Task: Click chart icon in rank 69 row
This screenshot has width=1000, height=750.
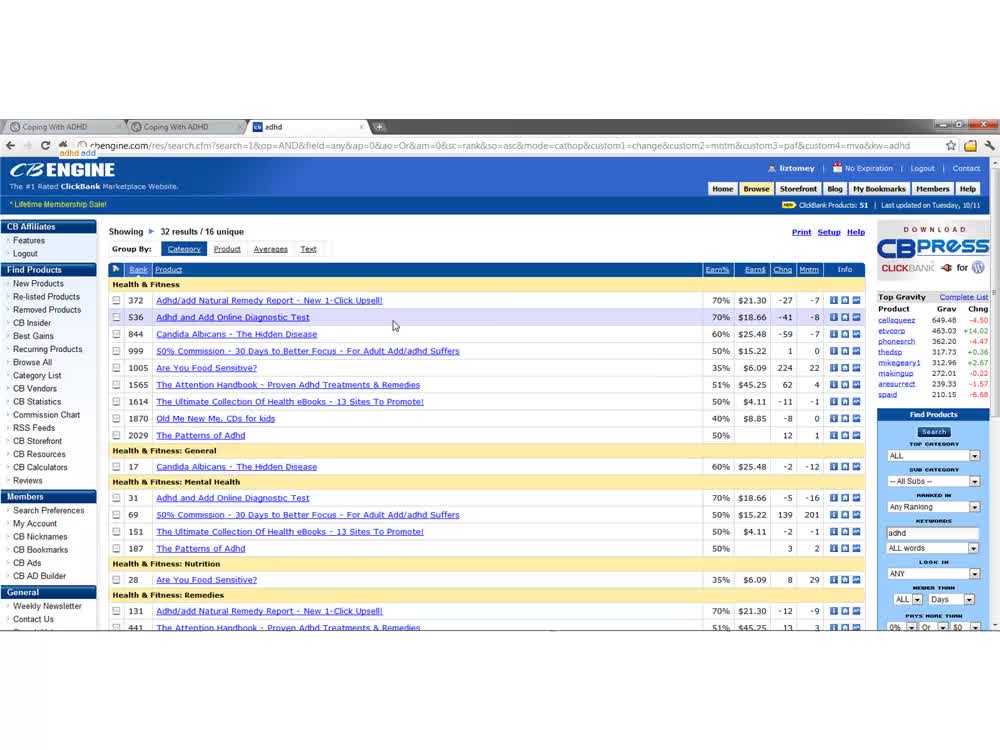Action: (x=856, y=515)
